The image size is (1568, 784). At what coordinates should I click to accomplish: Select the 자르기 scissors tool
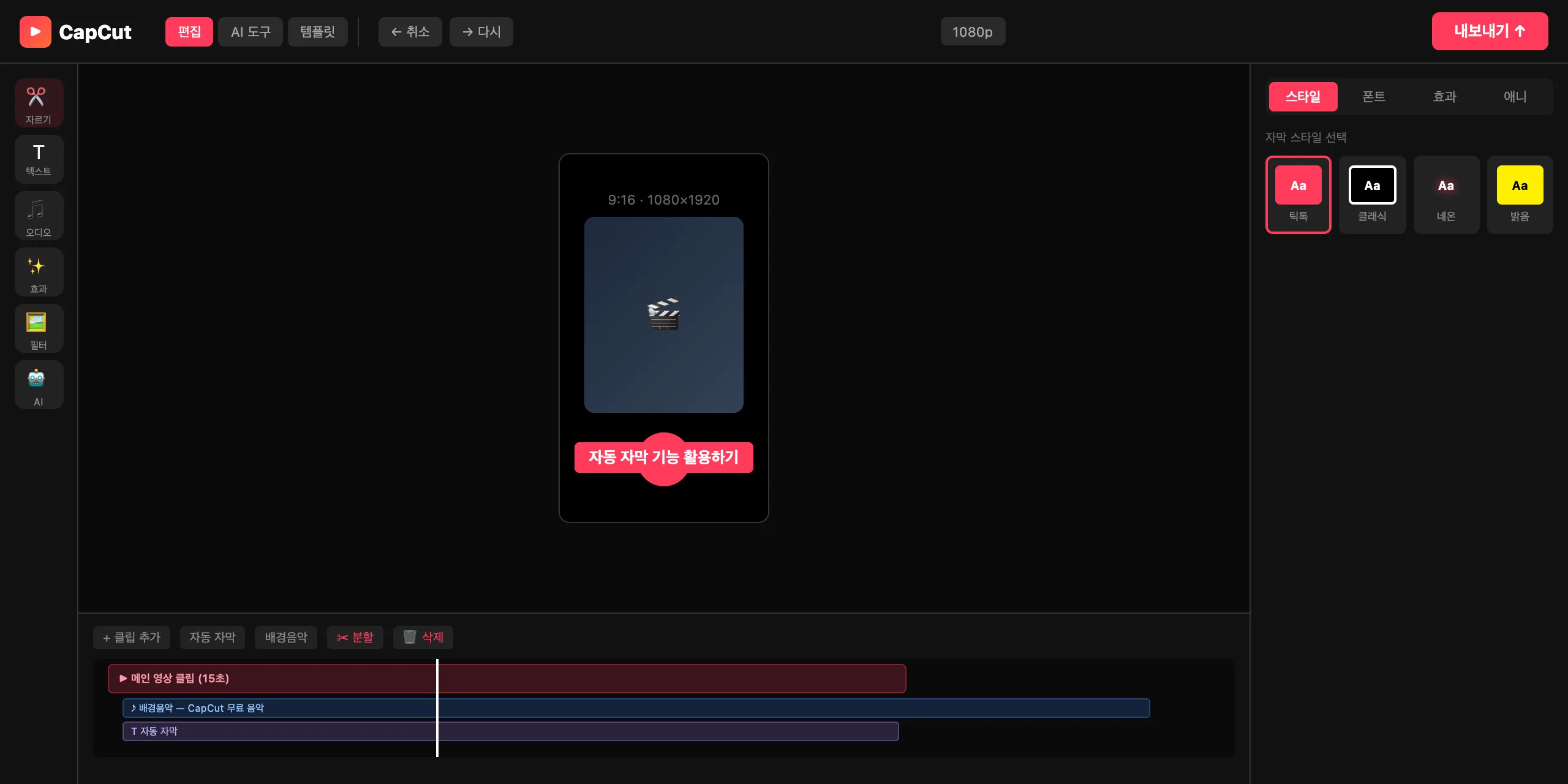(x=39, y=103)
